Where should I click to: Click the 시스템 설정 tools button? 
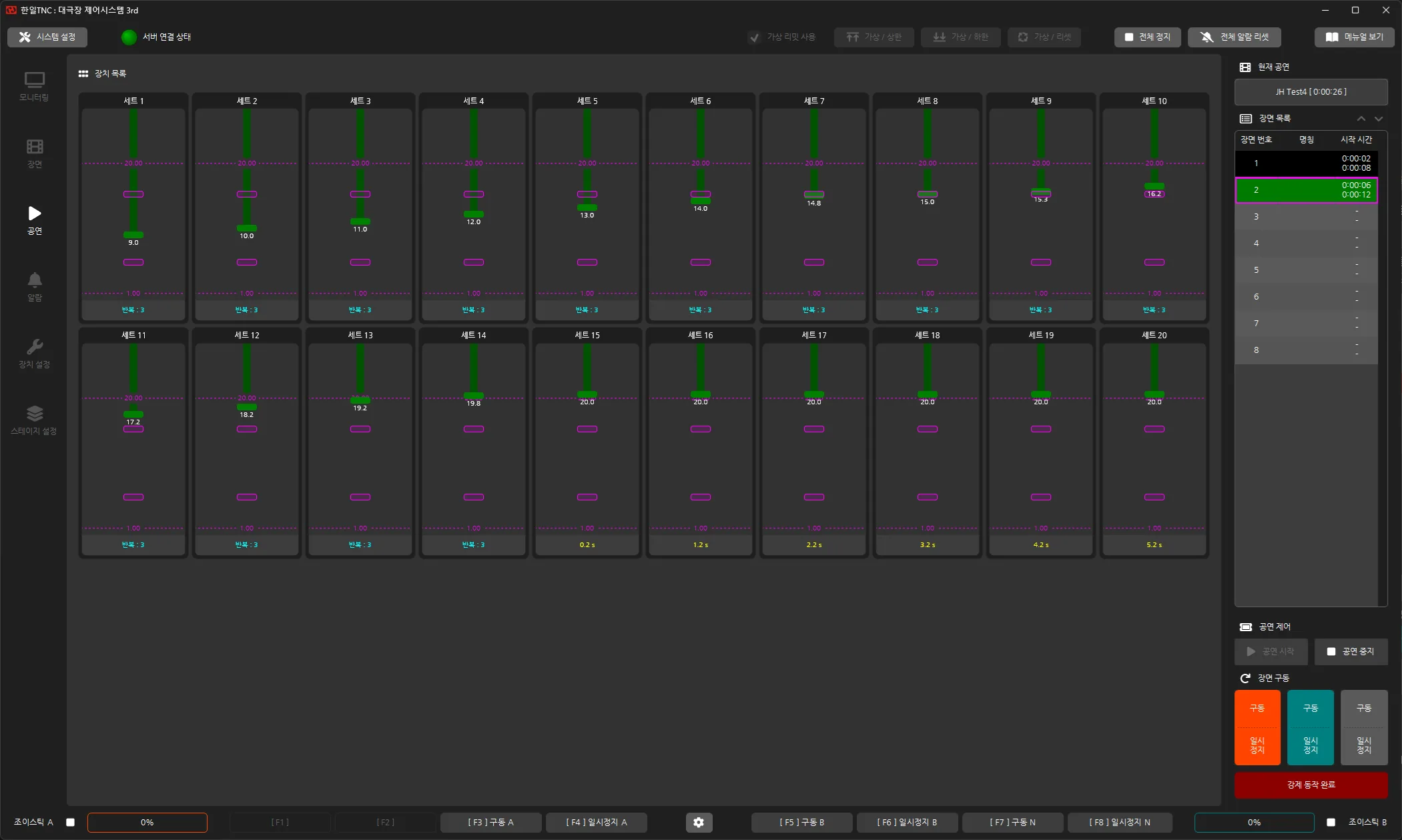47,37
